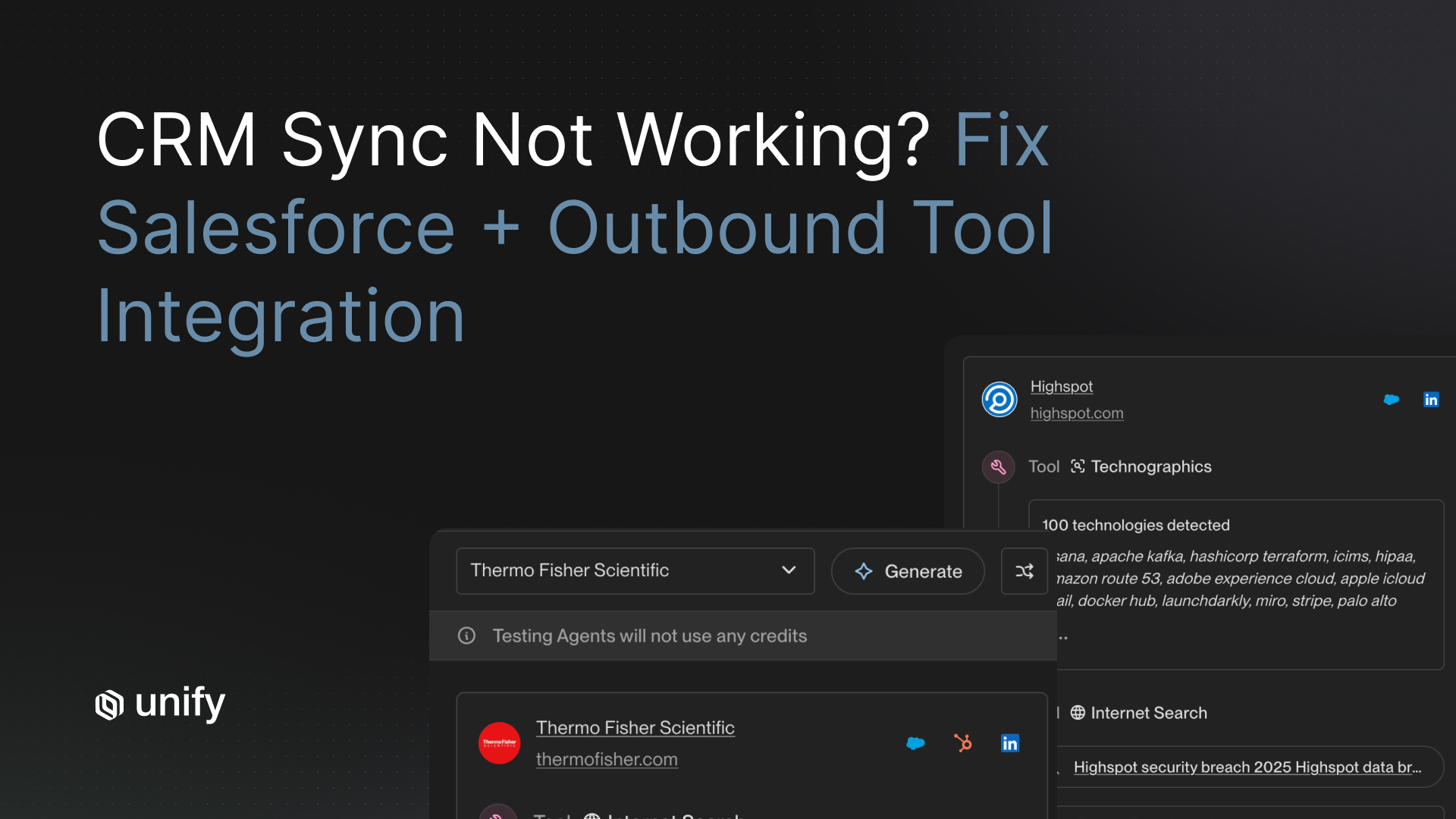This screenshot has height=819, width=1456.
Task: Select the HubSpot icon beside Thermo Fisher Scientific
Action: click(x=963, y=744)
